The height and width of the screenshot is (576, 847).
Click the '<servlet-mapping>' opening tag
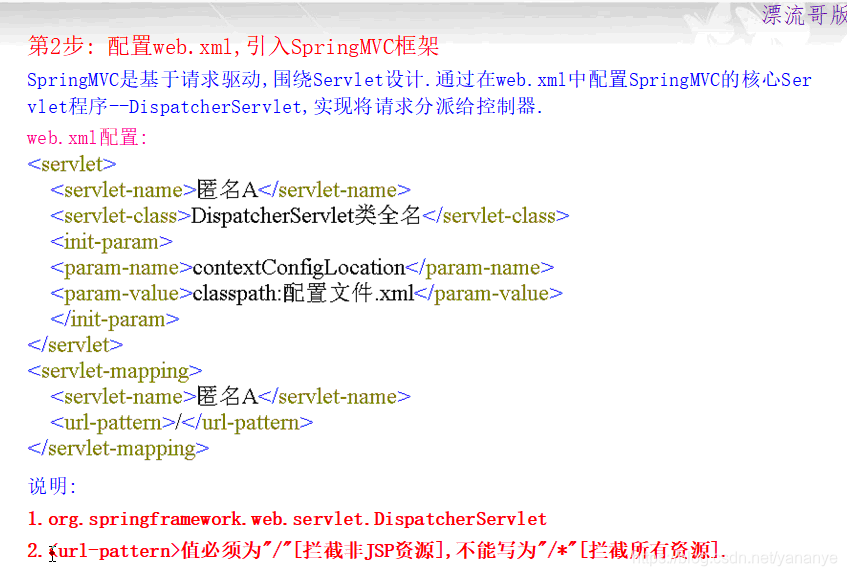click(115, 371)
